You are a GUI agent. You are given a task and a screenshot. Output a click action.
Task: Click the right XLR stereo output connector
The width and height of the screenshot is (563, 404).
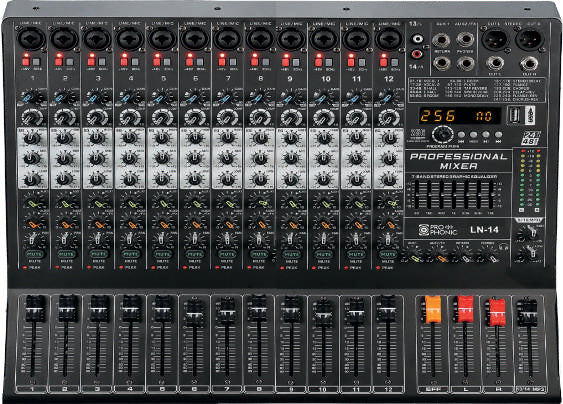tap(529, 39)
